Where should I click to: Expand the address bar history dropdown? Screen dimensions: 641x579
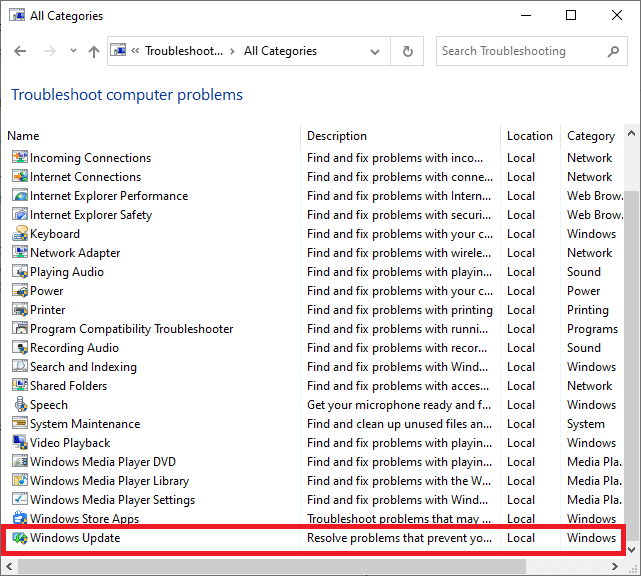click(x=375, y=52)
